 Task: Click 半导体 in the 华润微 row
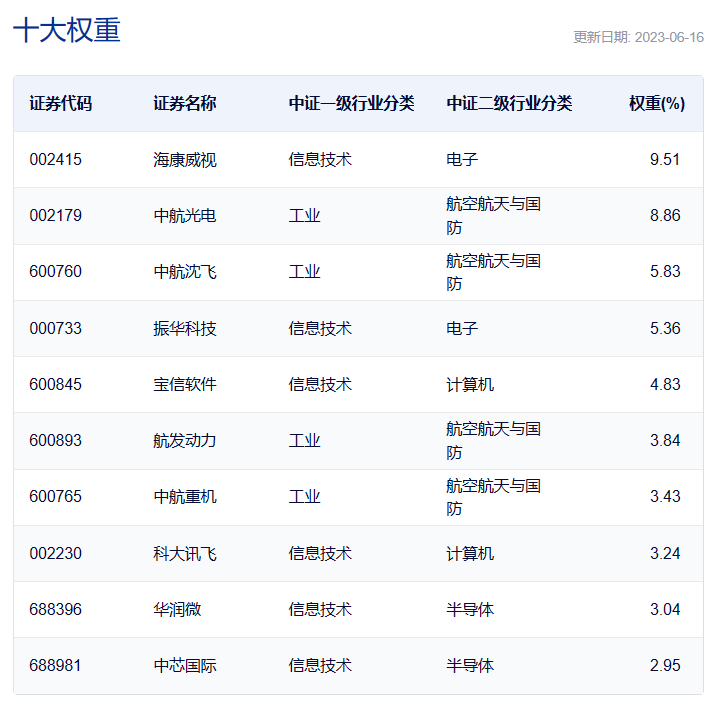tap(470, 610)
